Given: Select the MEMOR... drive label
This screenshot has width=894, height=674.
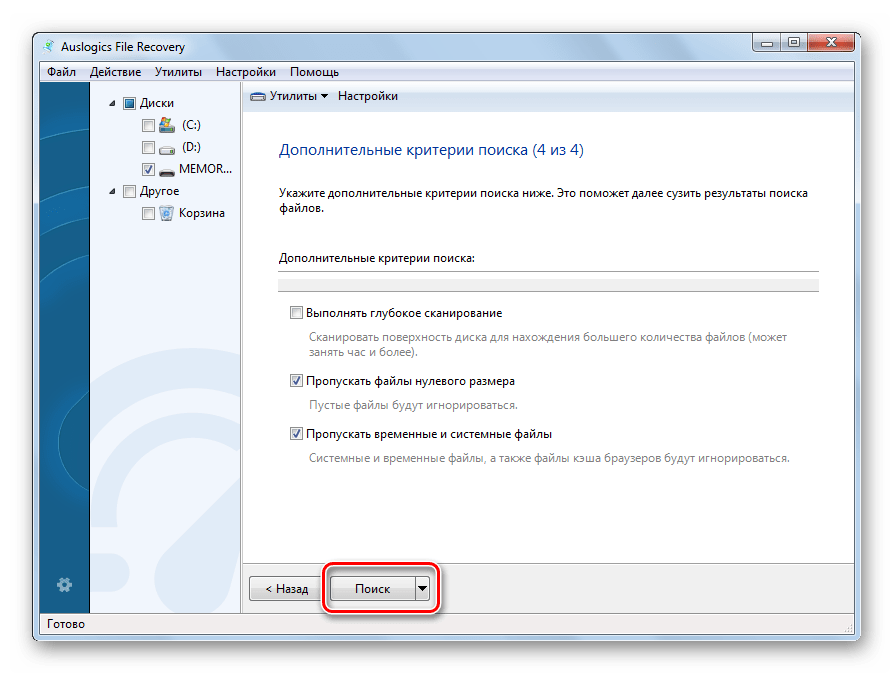Looking at the screenshot, I should [205, 169].
